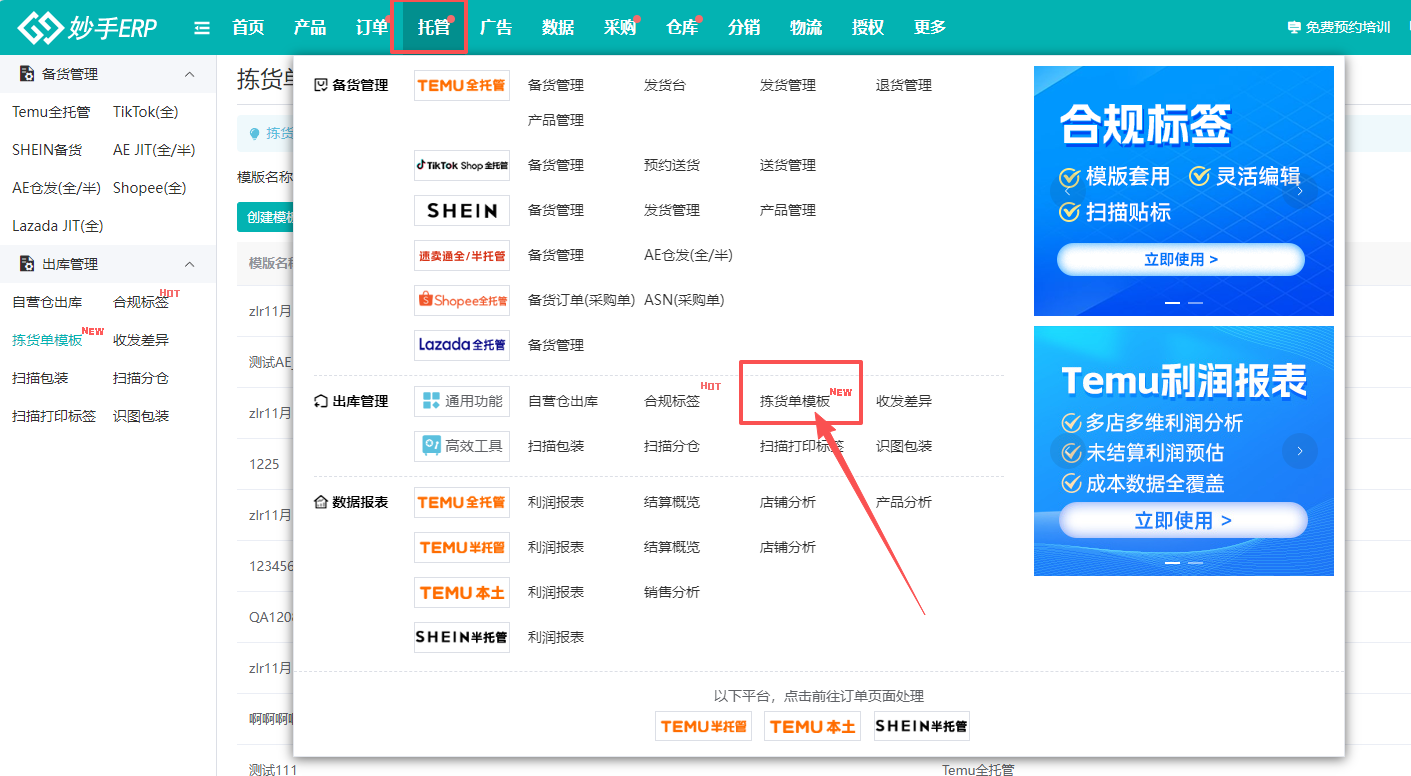Viewport: 1411px width, 776px height.
Task: Select Shopee(全) in the left sidebar
Action: [150, 188]
